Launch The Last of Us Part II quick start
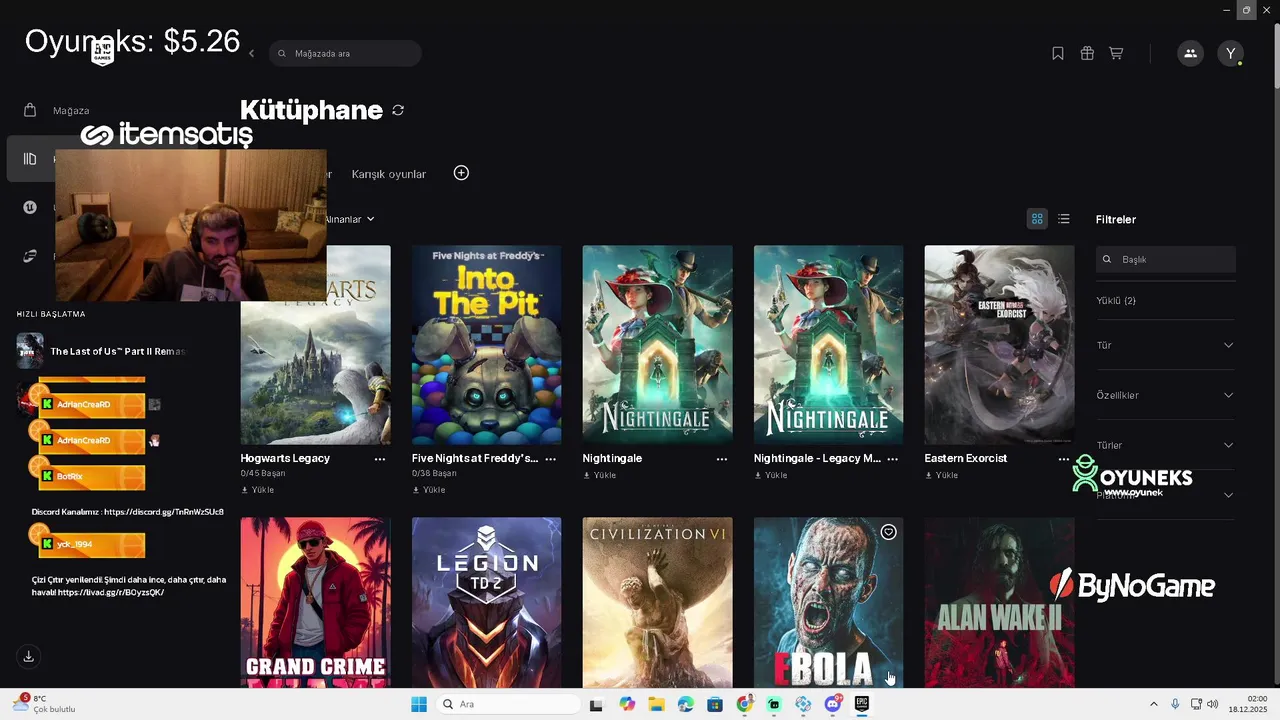This screenshot has height=720, width=1280. click(x=101, y=351)
